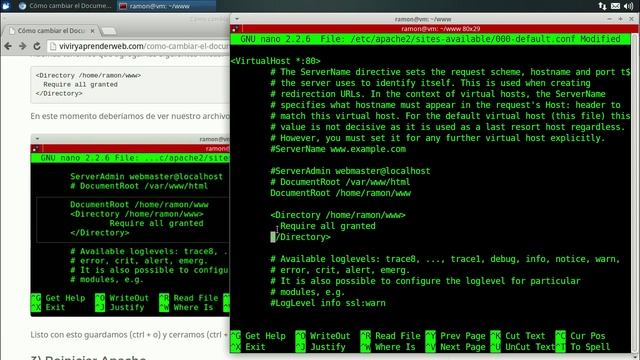Click the '^J Justify' shortcut in terminal
The image size is (640, 360).
click(x=320, y=347)
